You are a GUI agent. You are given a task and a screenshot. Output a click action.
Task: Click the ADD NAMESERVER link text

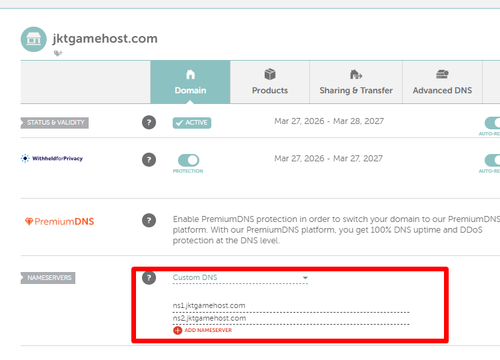pyautogui.click(x=208, y=330)
